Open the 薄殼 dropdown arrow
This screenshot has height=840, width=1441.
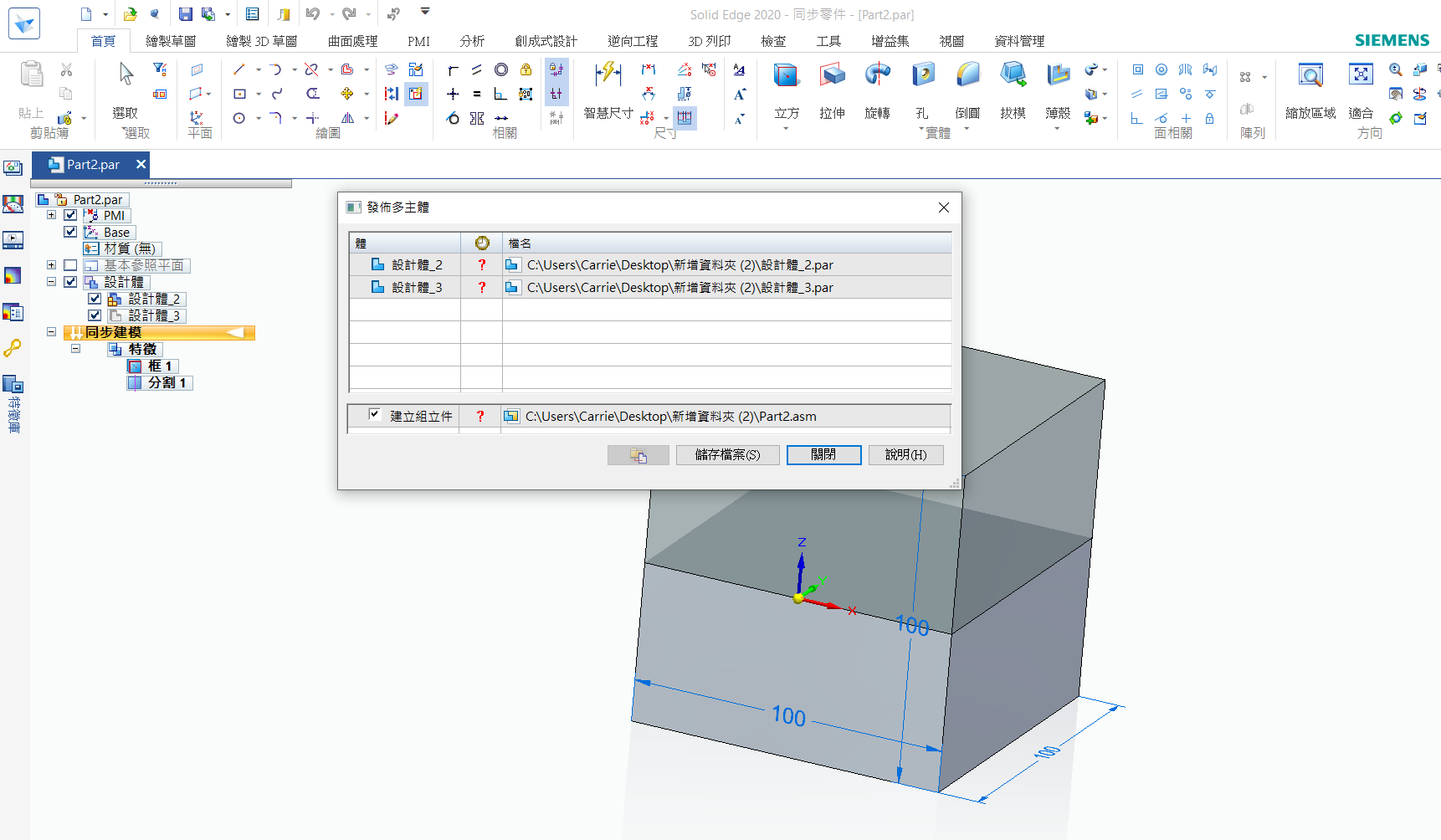1057,129
